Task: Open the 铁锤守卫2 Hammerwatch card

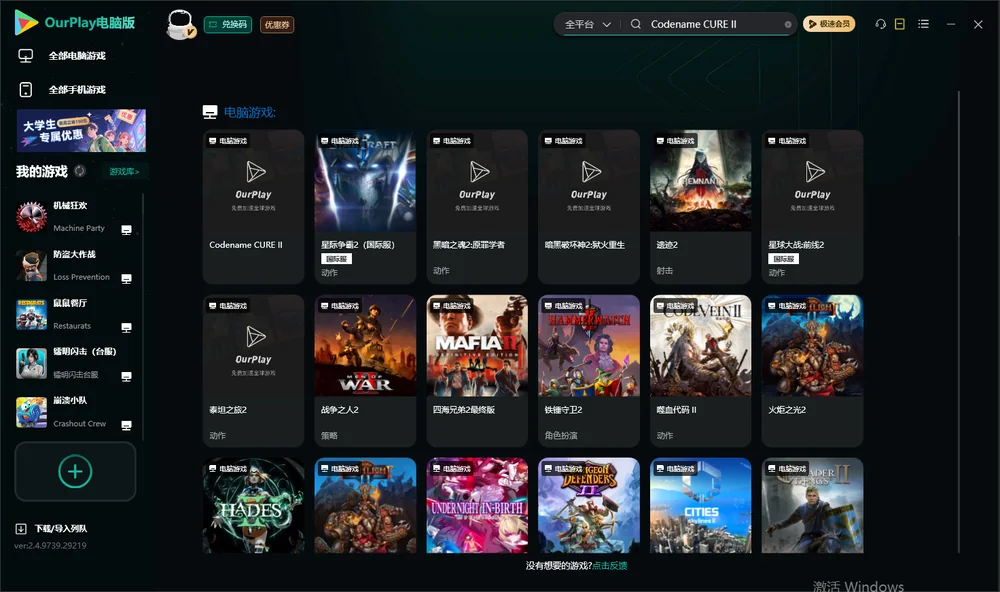Action: 589,371
